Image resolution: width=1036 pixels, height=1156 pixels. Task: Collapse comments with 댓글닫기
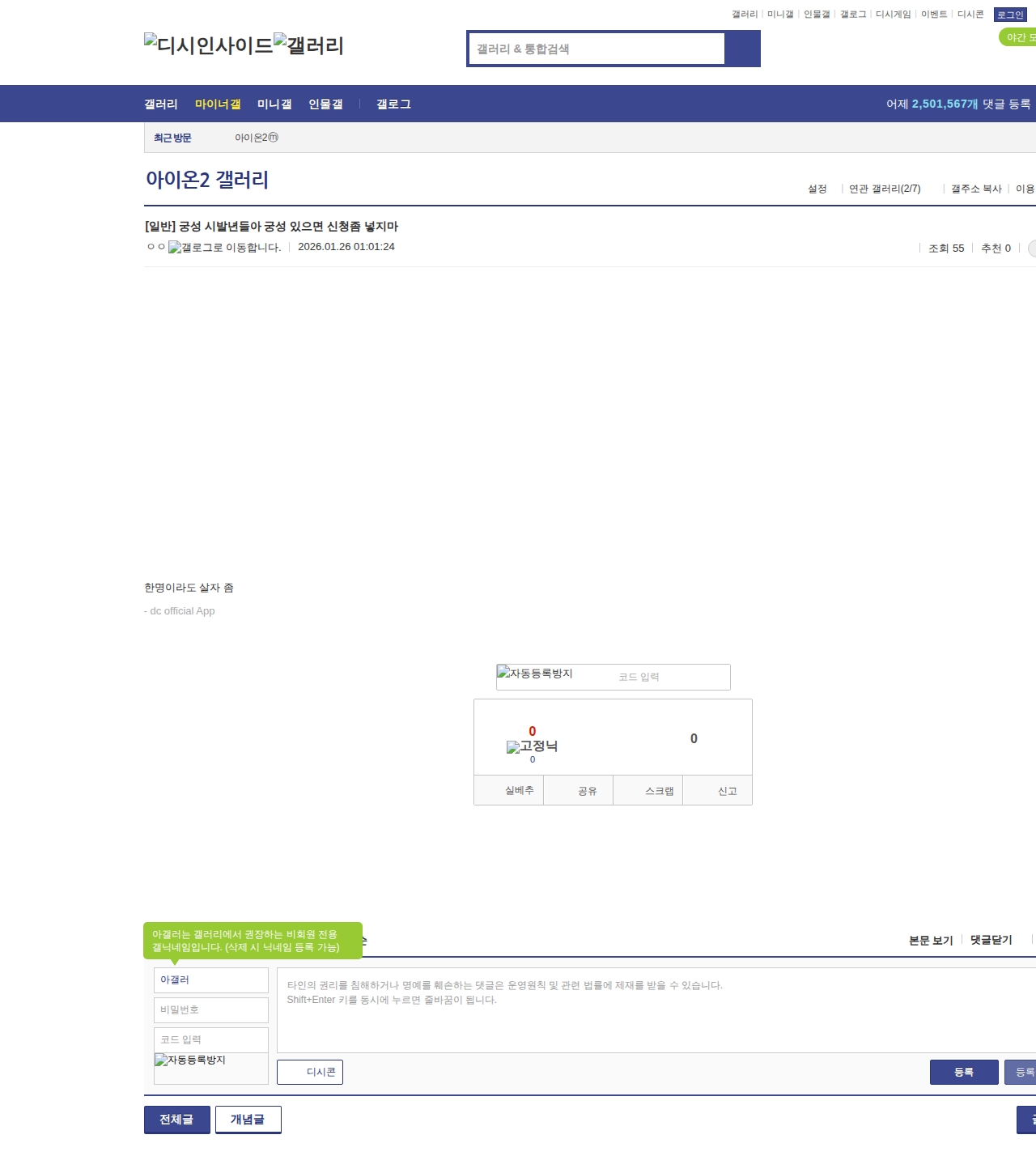point(991,940)
